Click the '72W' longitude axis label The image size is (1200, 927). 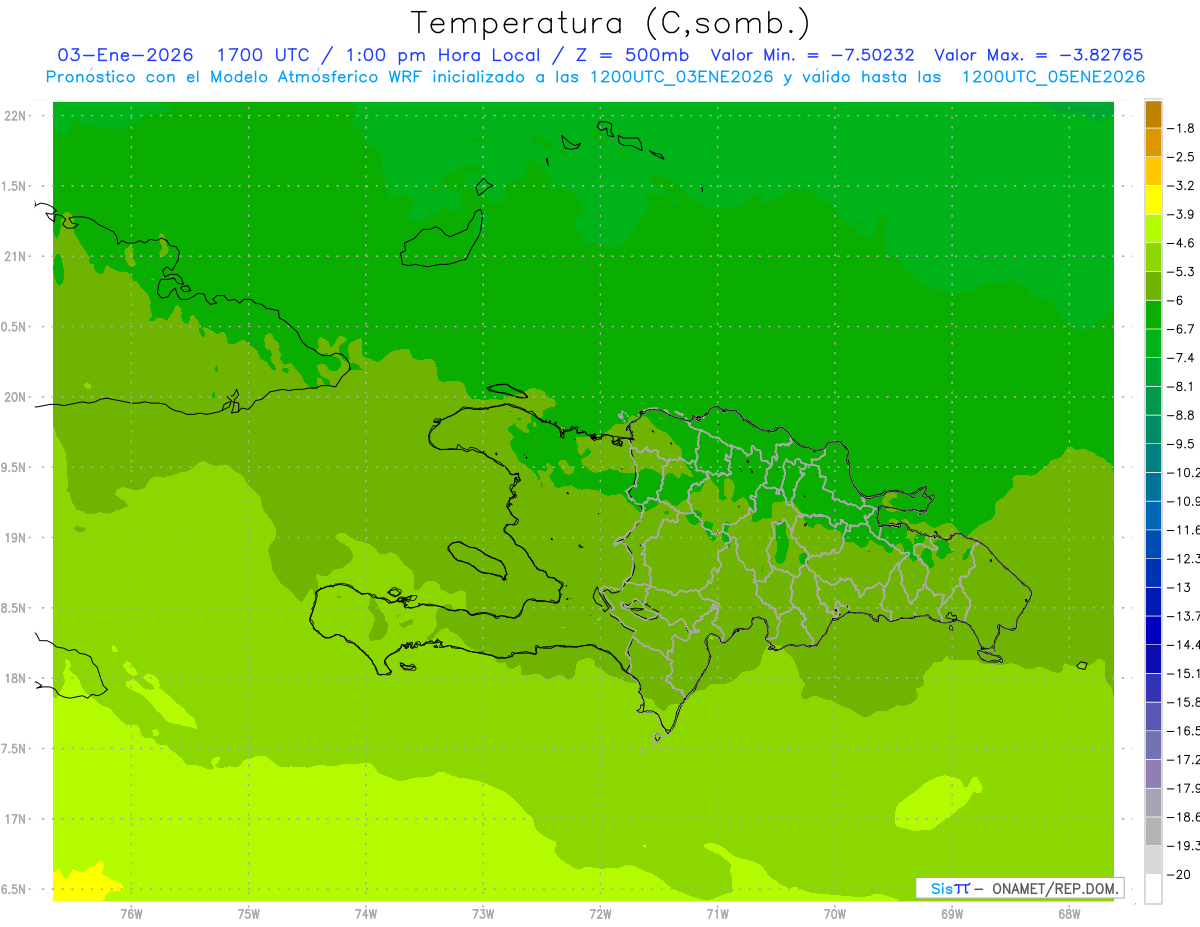601,915
